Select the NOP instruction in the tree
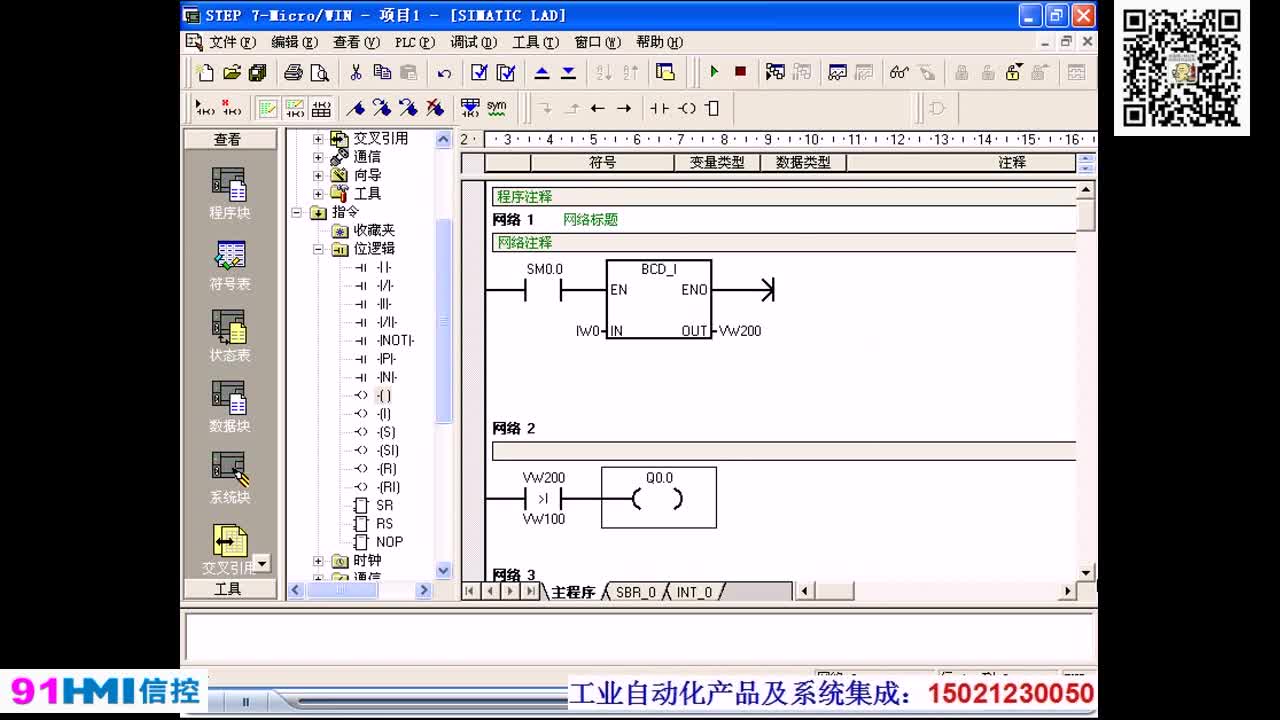 pyautogui.click(x=388, y=541)
